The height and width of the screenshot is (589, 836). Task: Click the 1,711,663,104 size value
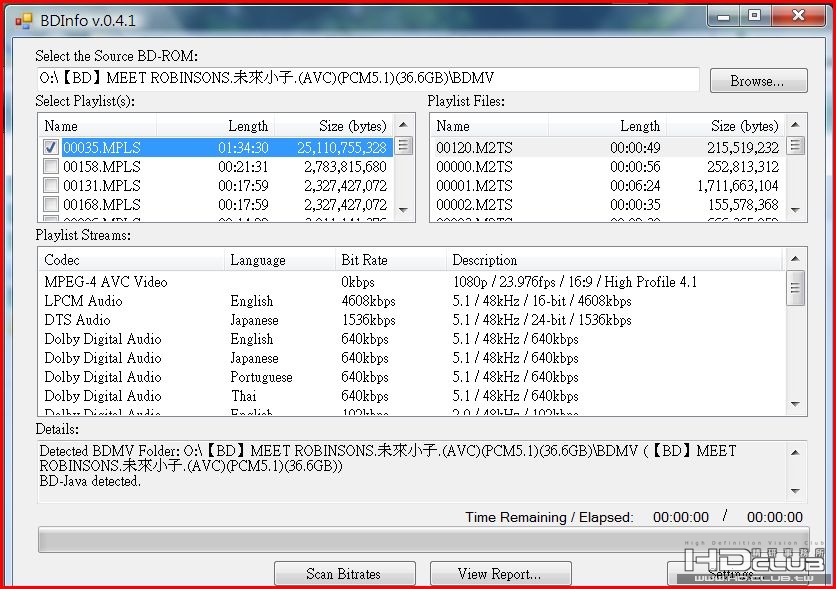coord(738,185)
